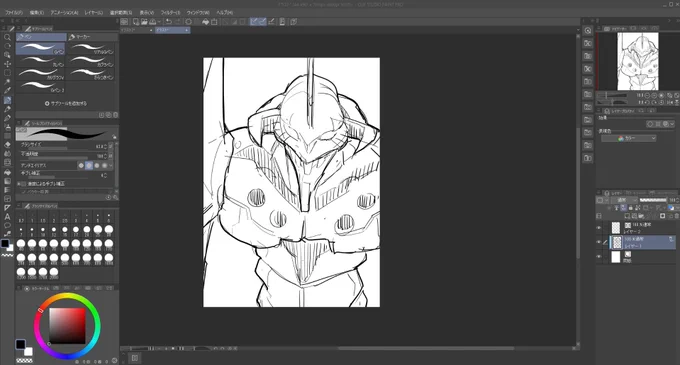This screenshot has height=365, width=680.
Task: Click the Undo arrow in command bar
Action: (x=168, y=22)
